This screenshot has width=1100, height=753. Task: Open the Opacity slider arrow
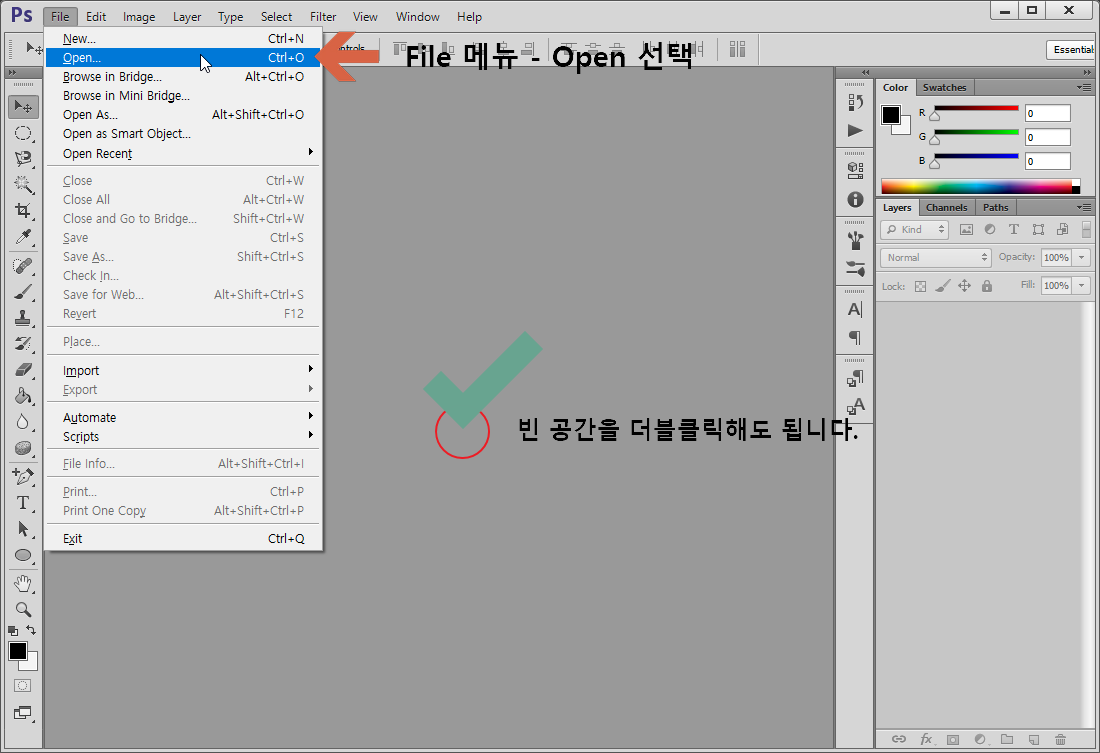click(1082, 258)
